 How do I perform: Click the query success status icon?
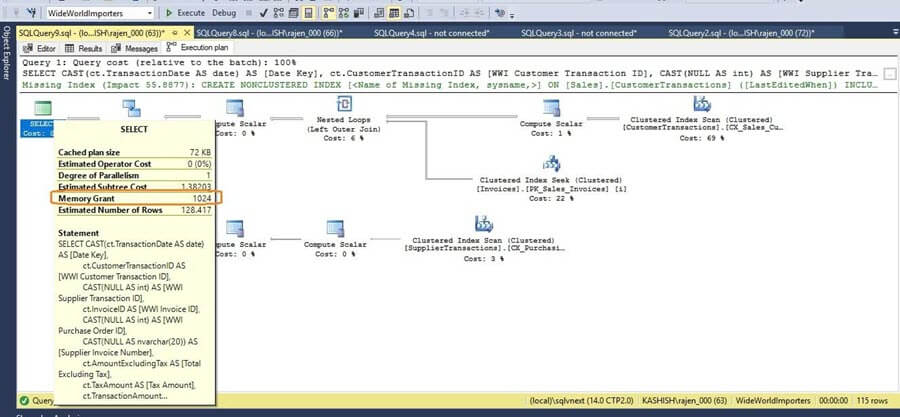25,400
